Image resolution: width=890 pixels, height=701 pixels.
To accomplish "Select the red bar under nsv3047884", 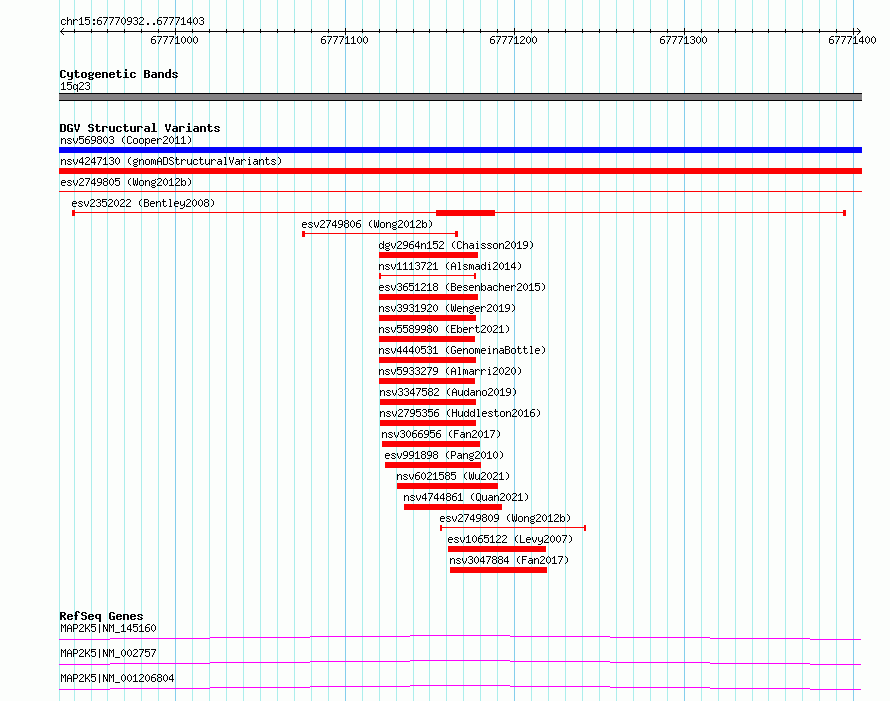I will 498,570.
